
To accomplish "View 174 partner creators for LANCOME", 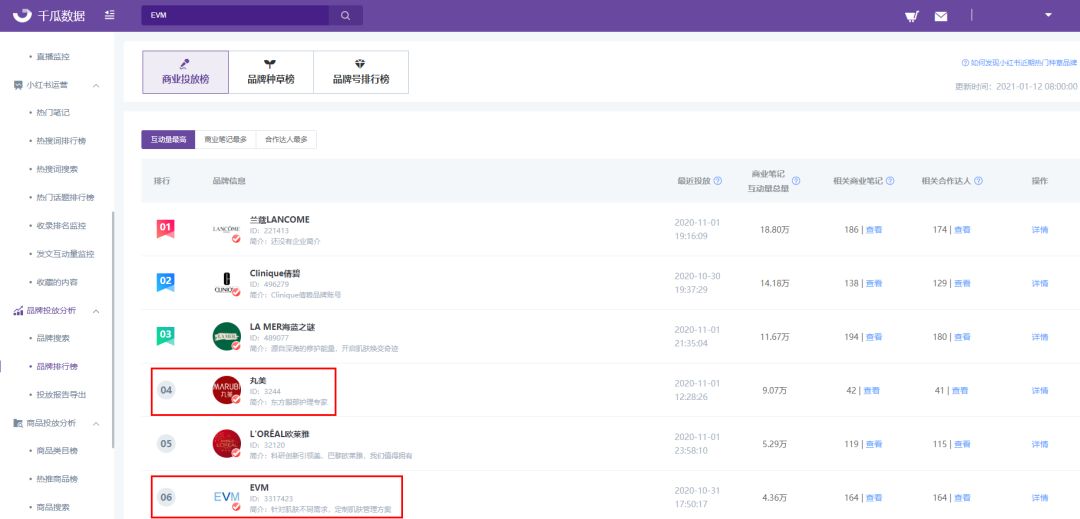I will 962,230.
